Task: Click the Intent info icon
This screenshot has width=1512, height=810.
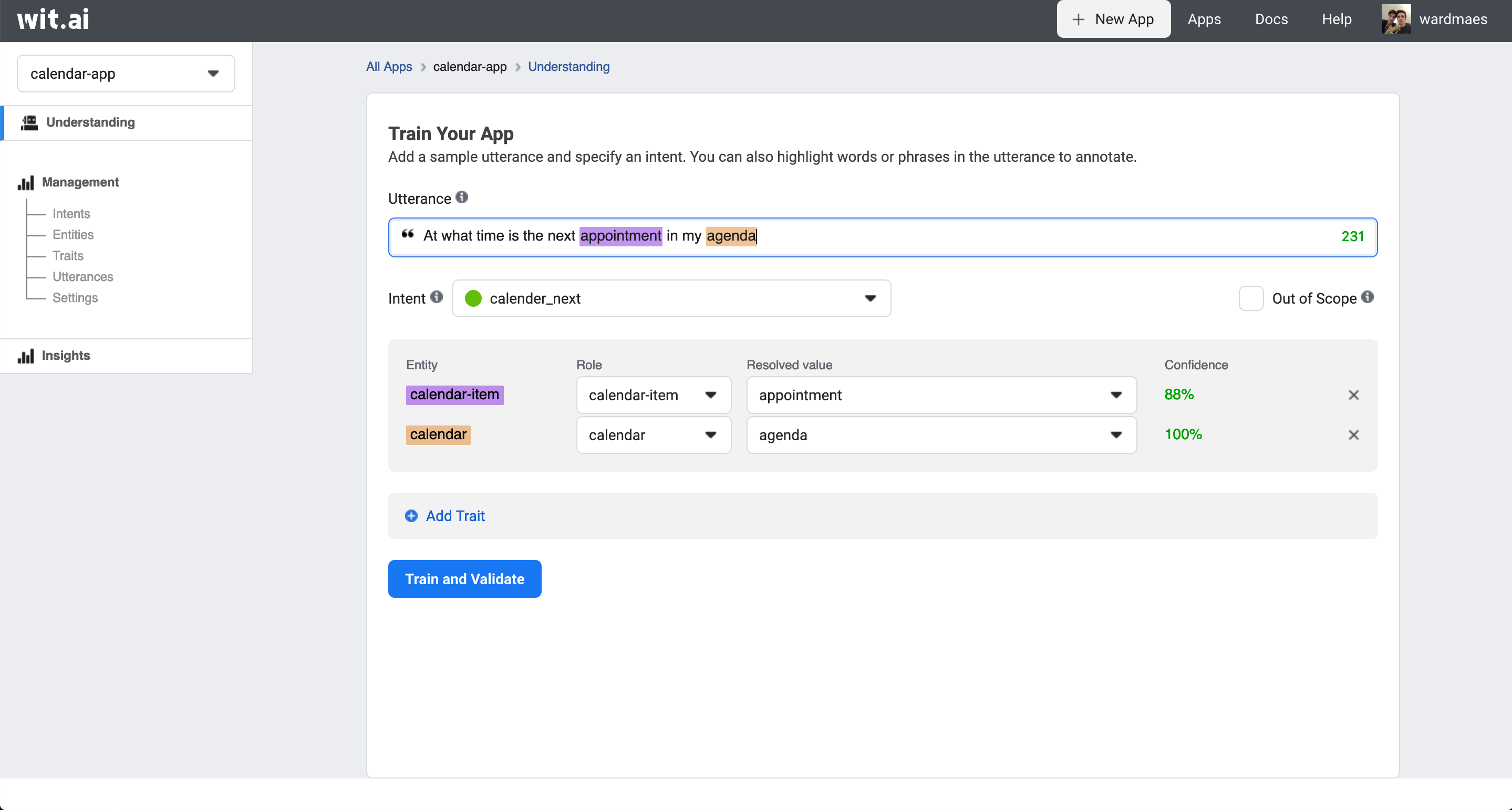Action: pos(436,297)
